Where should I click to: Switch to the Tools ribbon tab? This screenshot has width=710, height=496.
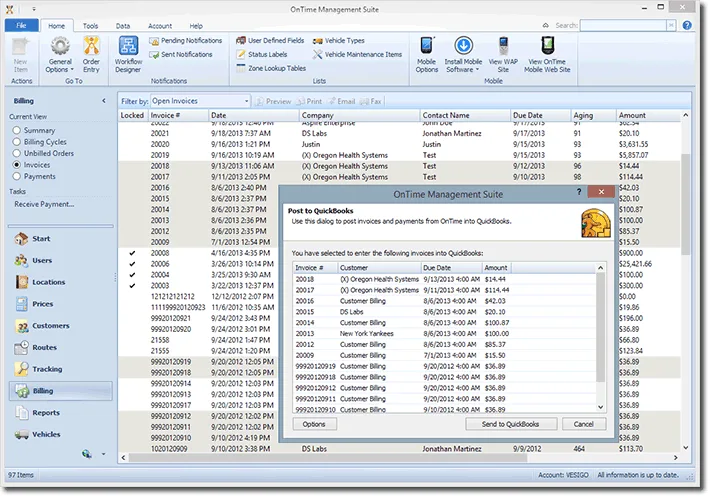tap(90, 26)
